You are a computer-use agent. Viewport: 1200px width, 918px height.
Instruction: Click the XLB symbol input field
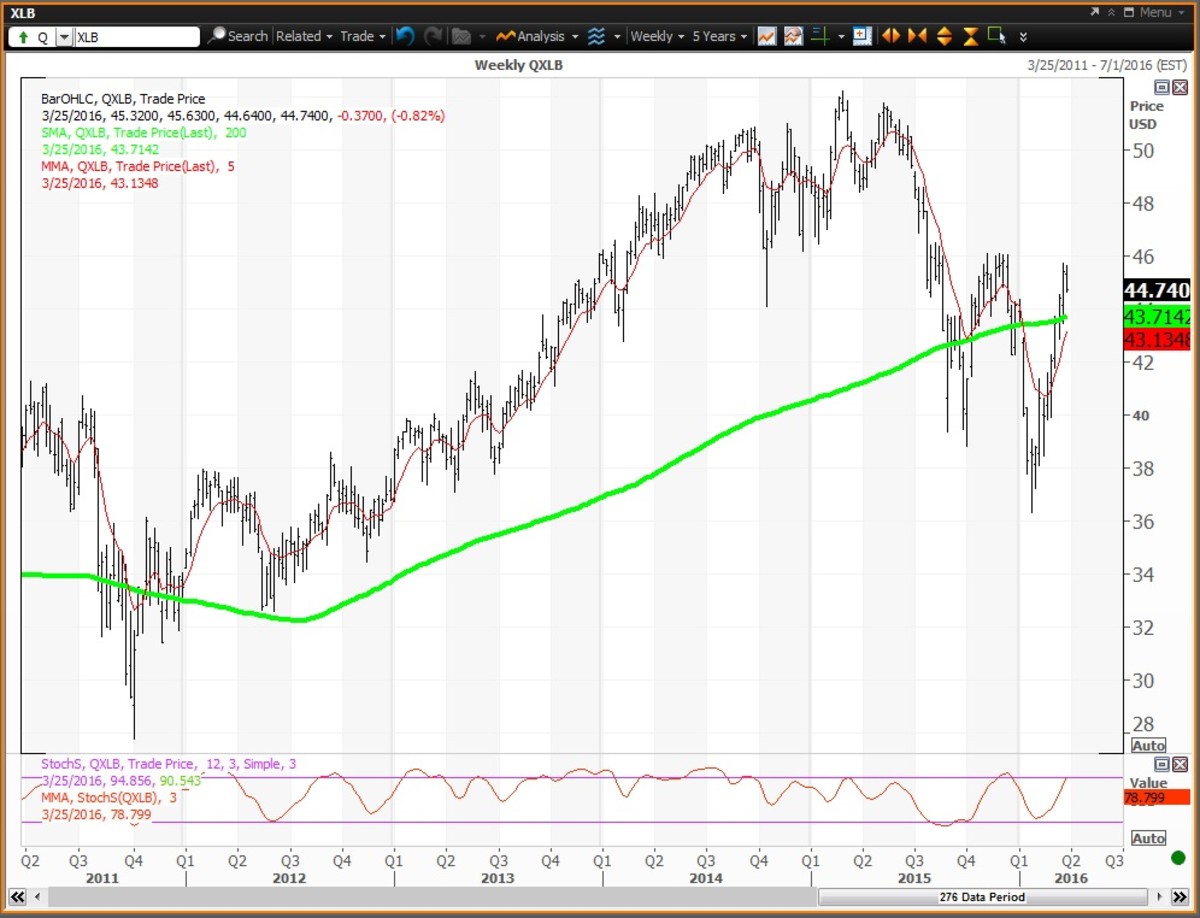click(136, 37)
